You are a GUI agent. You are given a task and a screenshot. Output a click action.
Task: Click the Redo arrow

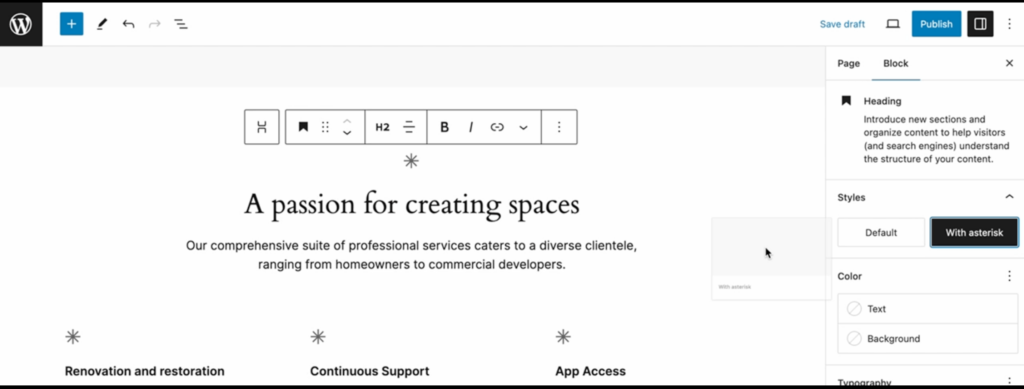[x=155, y=24]
